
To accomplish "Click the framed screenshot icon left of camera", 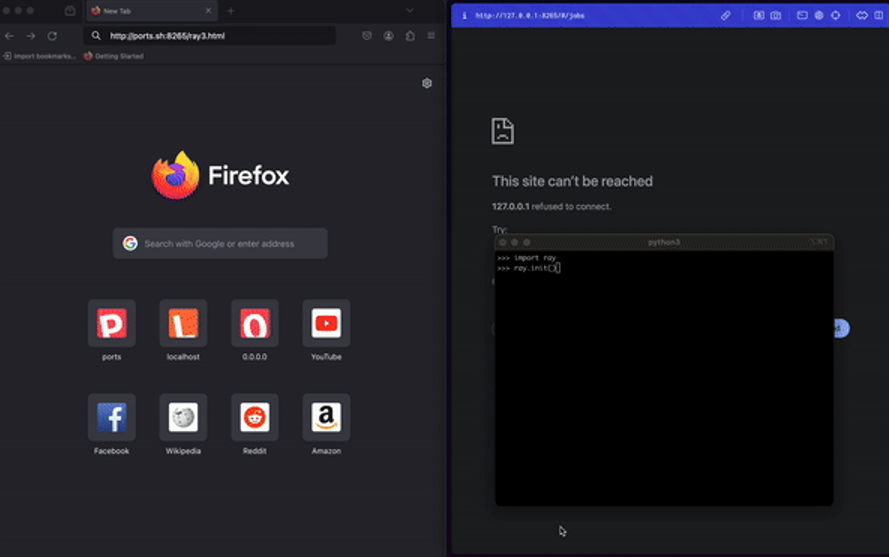I will point(759,15).
